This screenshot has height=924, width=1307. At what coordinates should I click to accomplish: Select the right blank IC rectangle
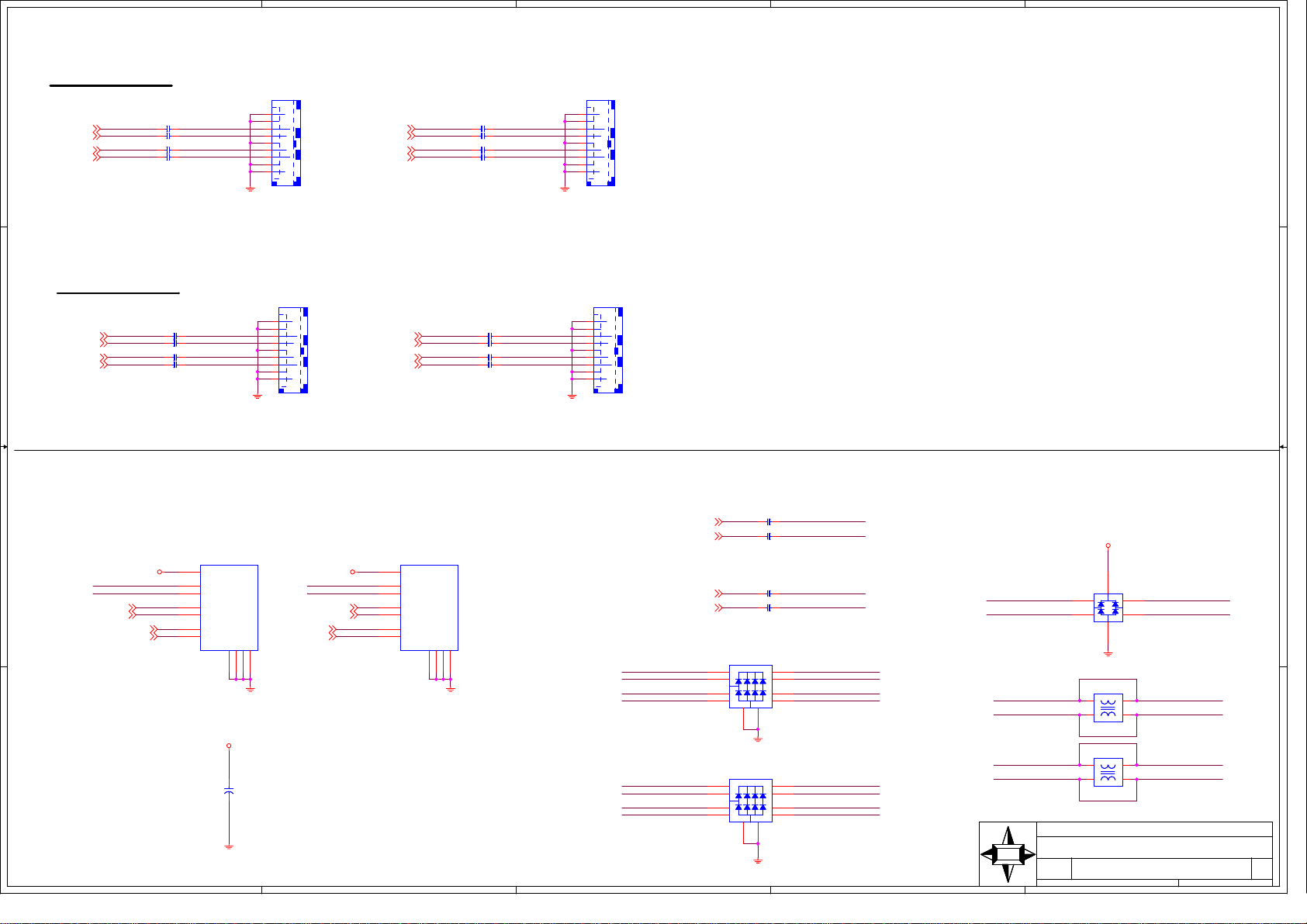tap(429, 607)
